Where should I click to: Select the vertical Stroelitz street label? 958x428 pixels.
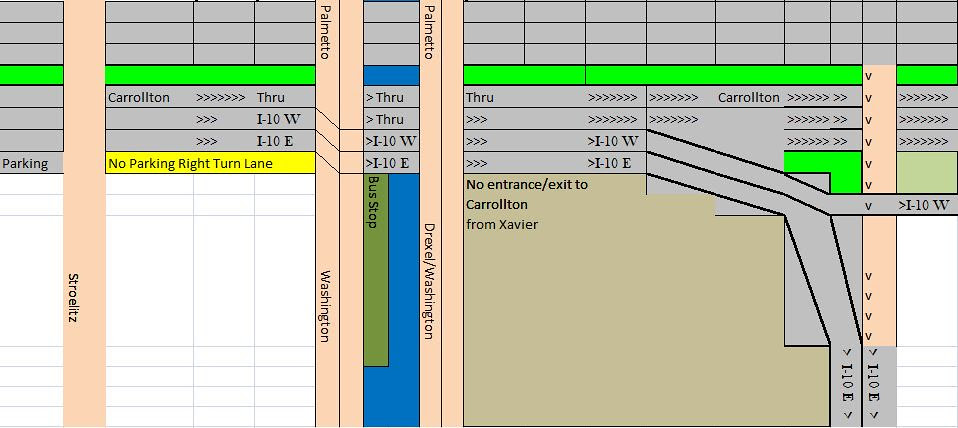pos(71,297)
